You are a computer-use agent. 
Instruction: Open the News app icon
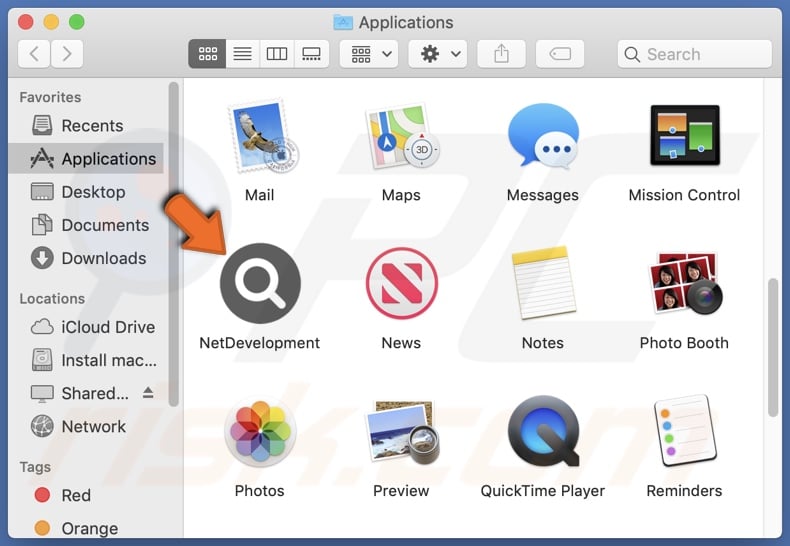point(402,283)
